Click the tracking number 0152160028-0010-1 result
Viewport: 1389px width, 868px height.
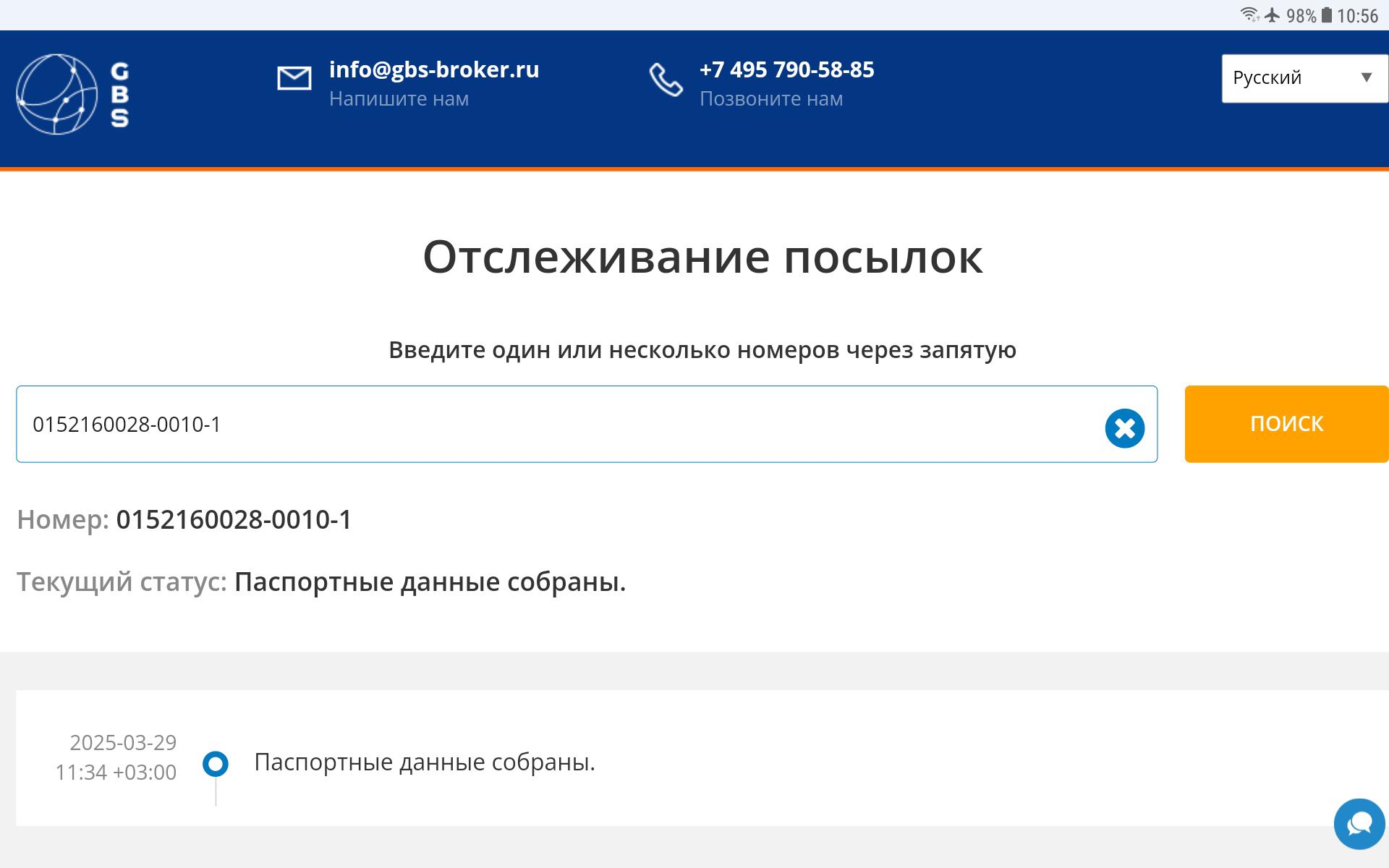click(x=234, y=520)
